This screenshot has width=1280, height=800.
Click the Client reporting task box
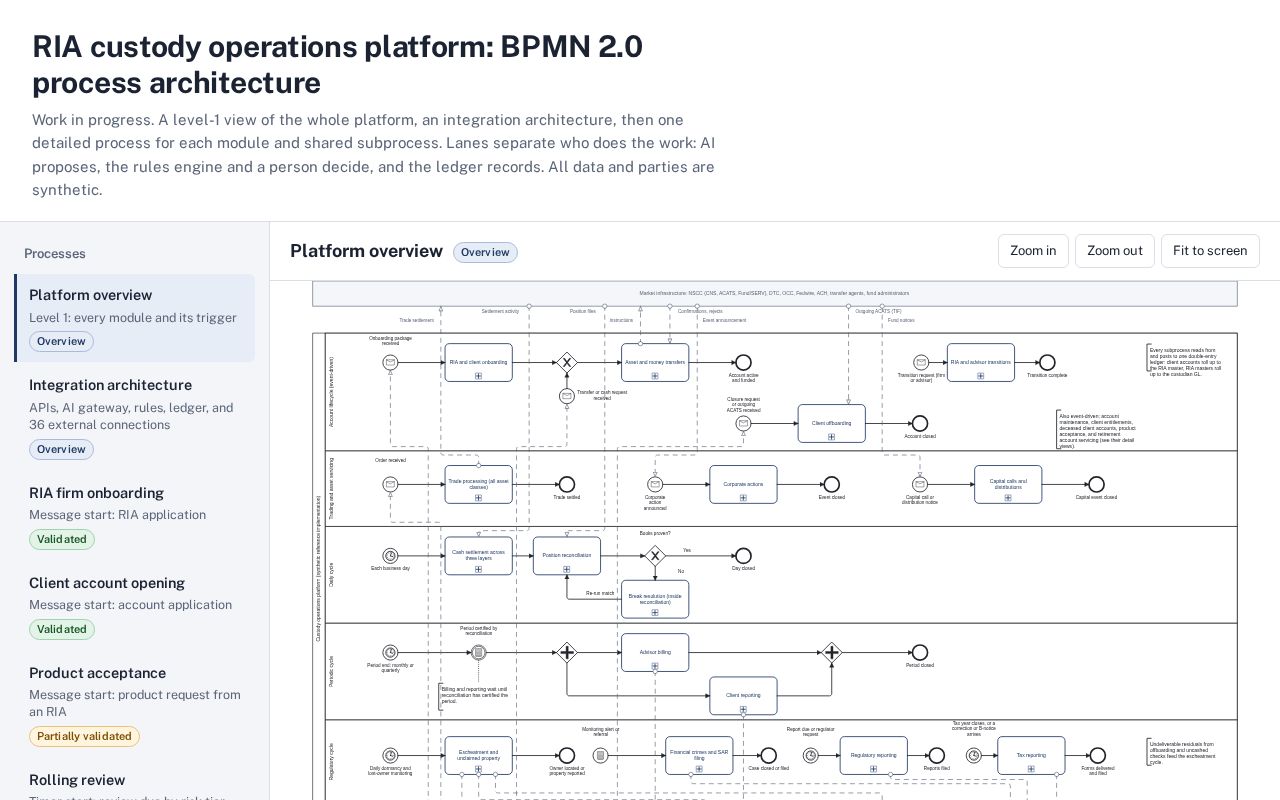point(743,696)
